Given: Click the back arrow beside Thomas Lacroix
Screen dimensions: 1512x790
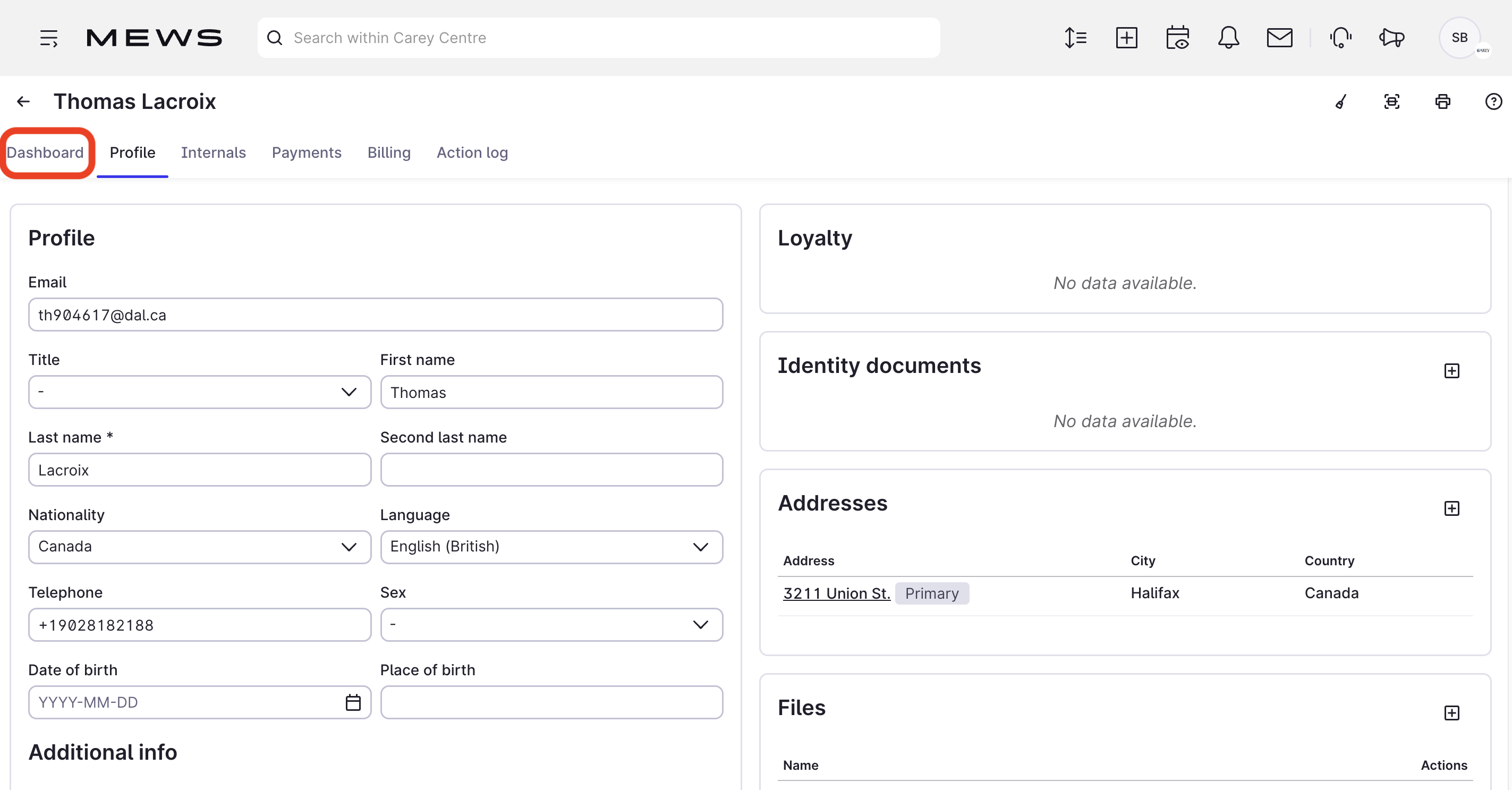Looking at the screenshot, I should tap(23, 101).
